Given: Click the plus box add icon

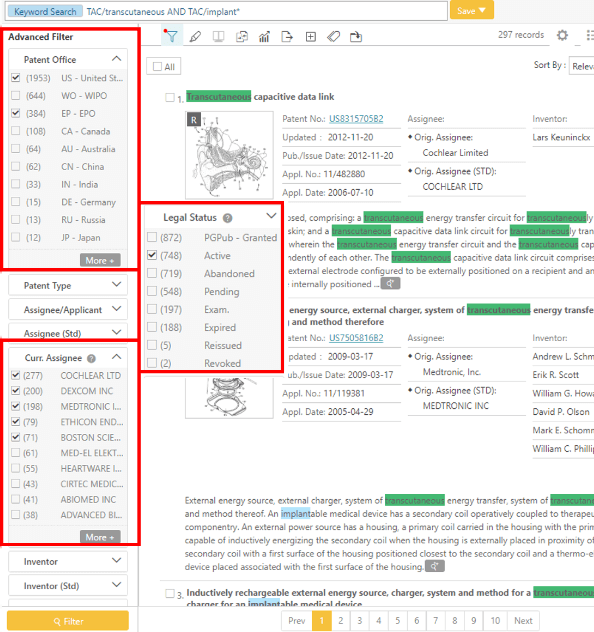Looking at the screenshot, I should (311, 37).
